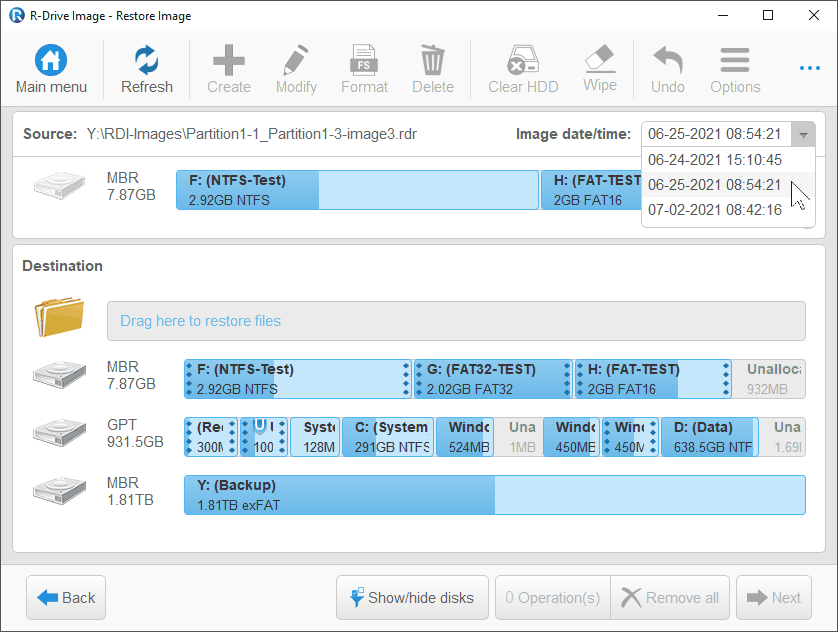This screenshot has height=632, width=838.
Task: Select the 300MB Recovery partition on GPT disk
Action: [211, 437]
